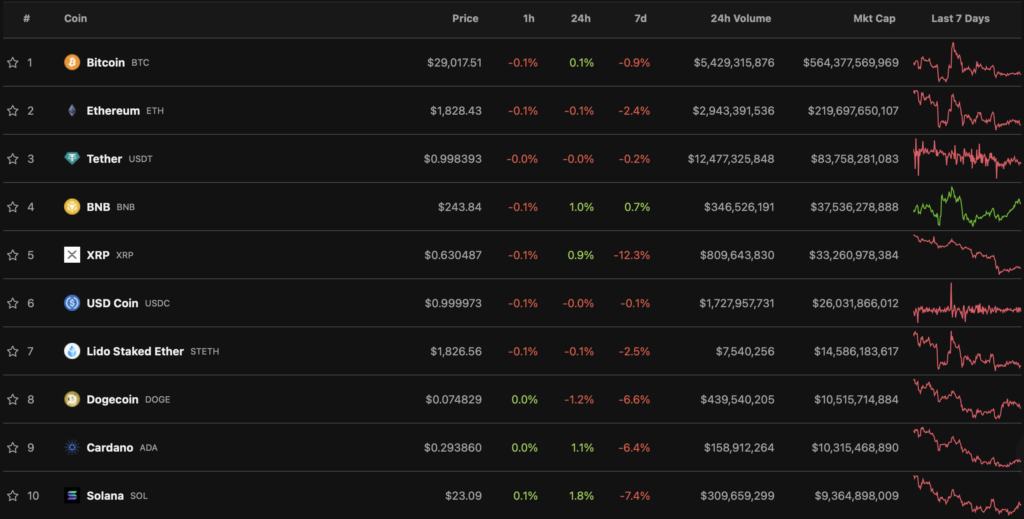Sort coins by Mkt Cap header
Viewport: 1024px width, 519px height.
(875, 18)
